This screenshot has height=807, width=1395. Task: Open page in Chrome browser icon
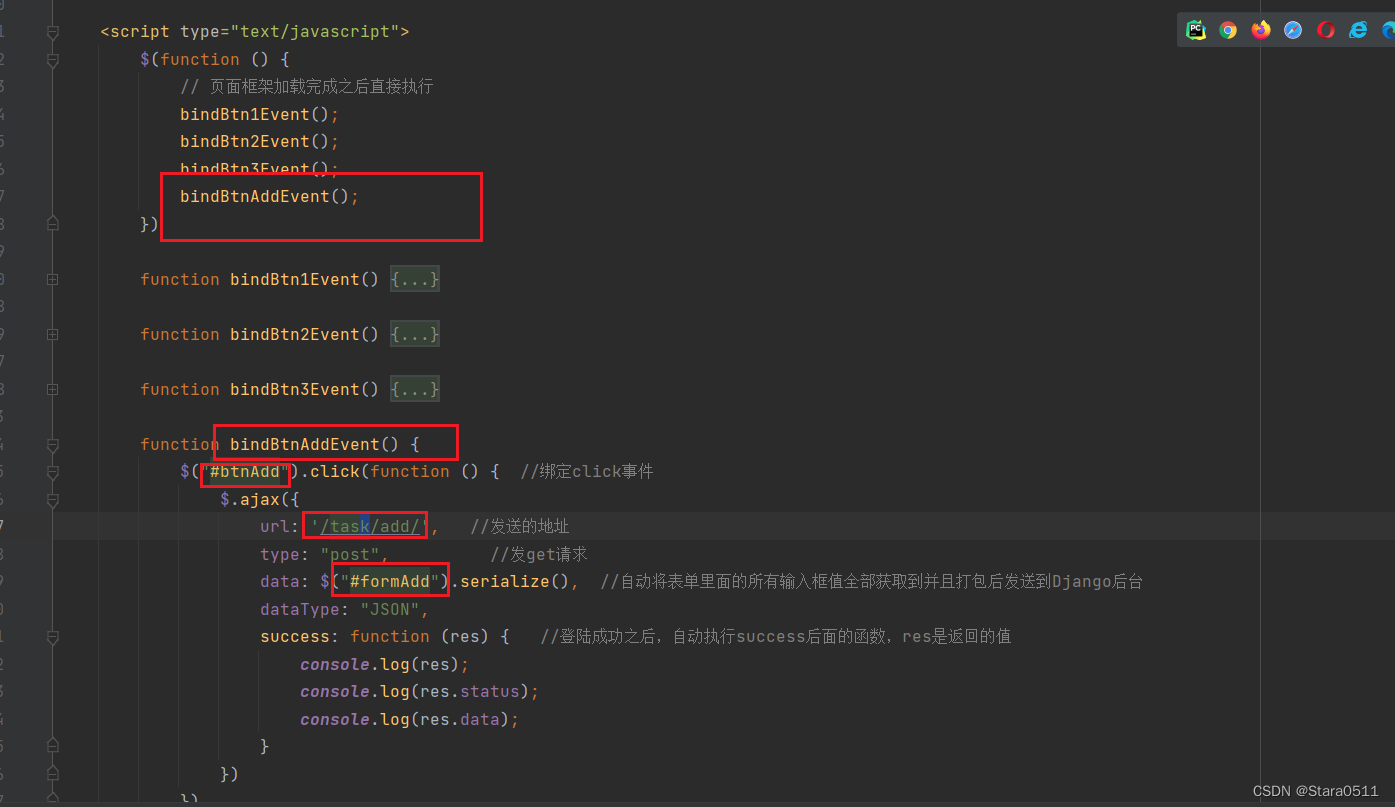pyautogui.click(x=1228, y=30)
